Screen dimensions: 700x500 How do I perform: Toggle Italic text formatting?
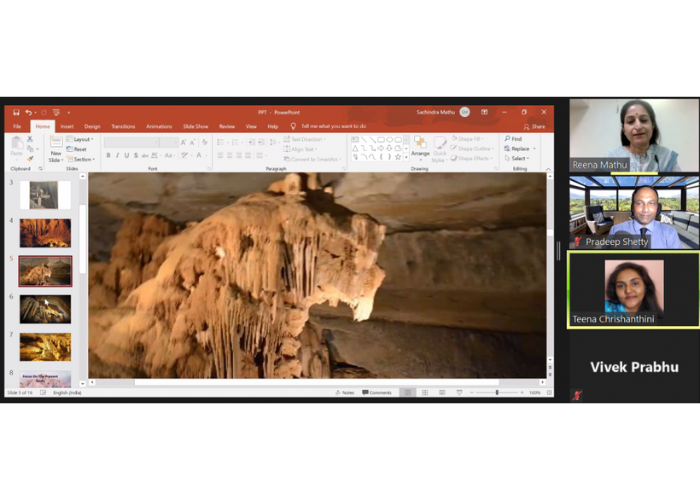click(116, 155)
